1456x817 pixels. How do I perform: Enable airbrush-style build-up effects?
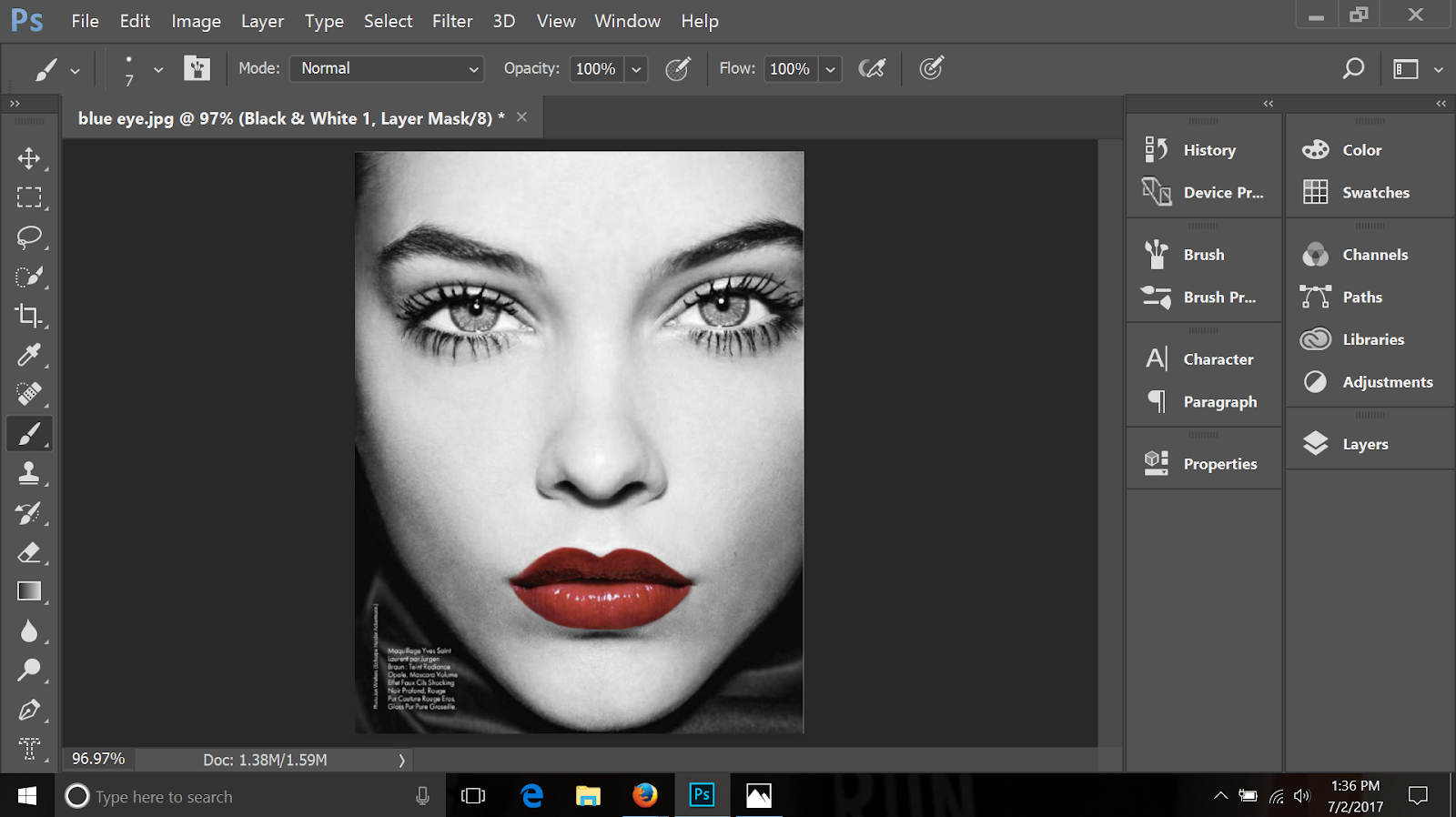click(x=872, y=68)
